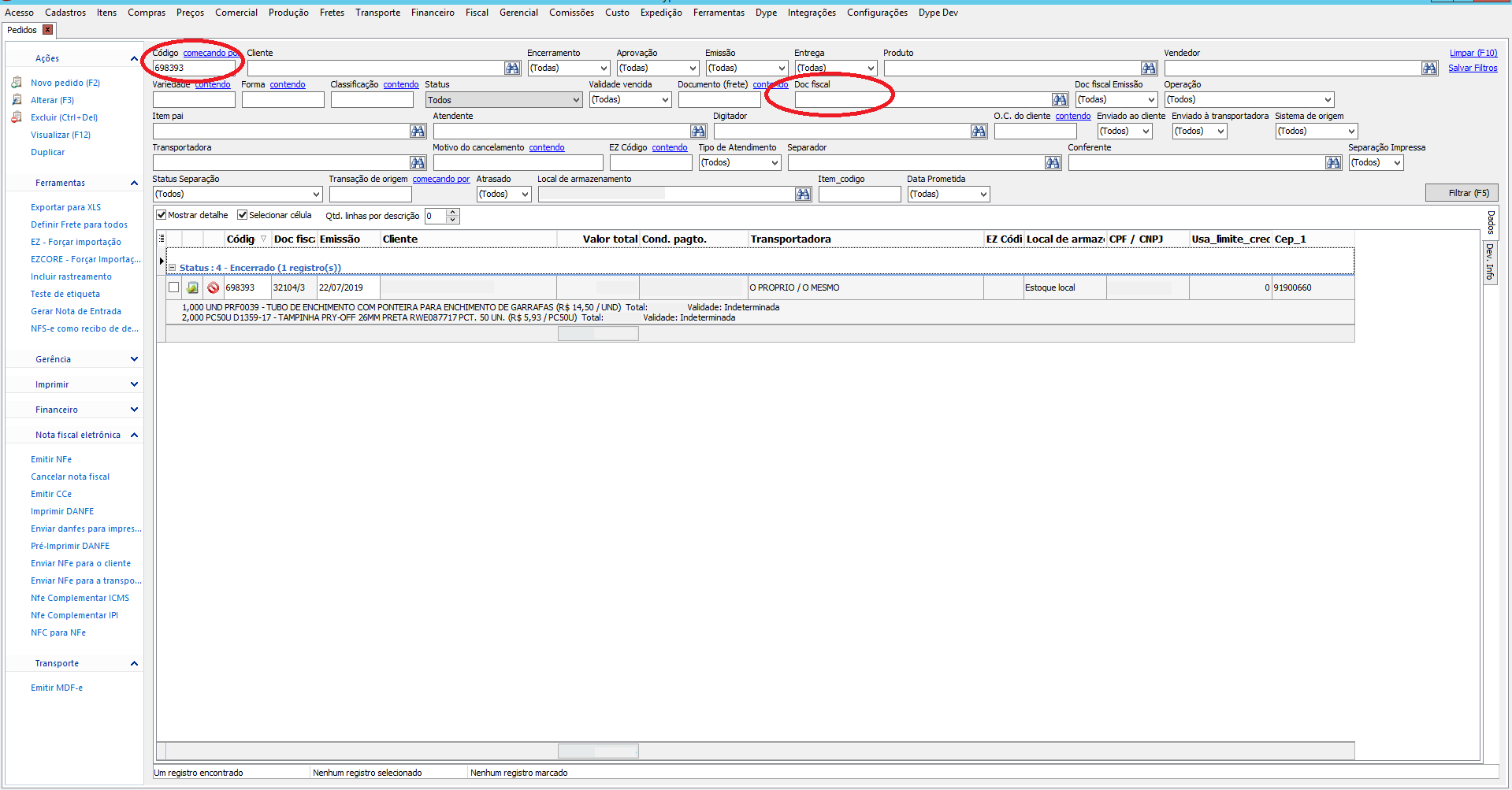Image resolution: width=1512 pixels, height=790 pixels.
Task: Check the row checkbox for order 698393
Action: pyautogui.click(x=173, y=287)
